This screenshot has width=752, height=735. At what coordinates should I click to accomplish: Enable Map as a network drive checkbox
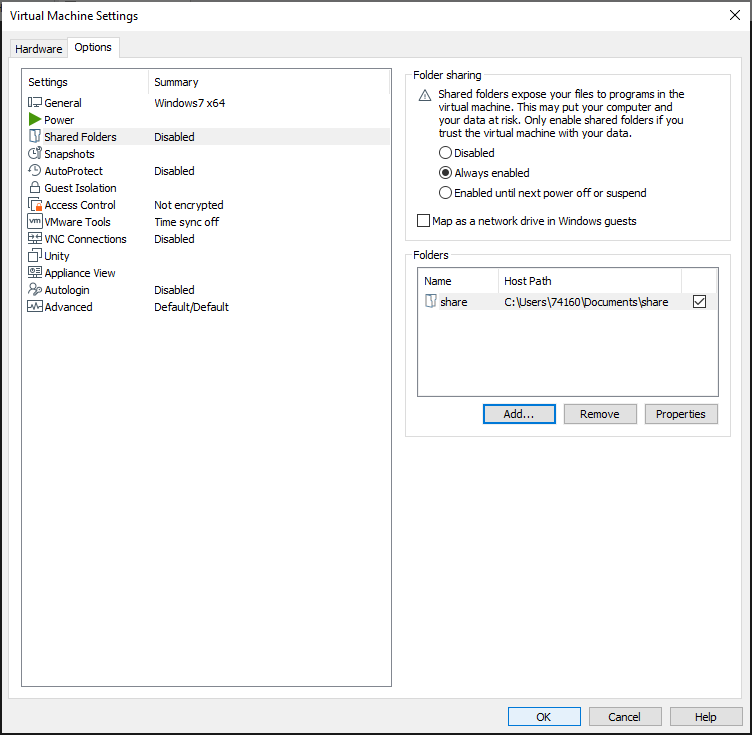coord(423,221)
